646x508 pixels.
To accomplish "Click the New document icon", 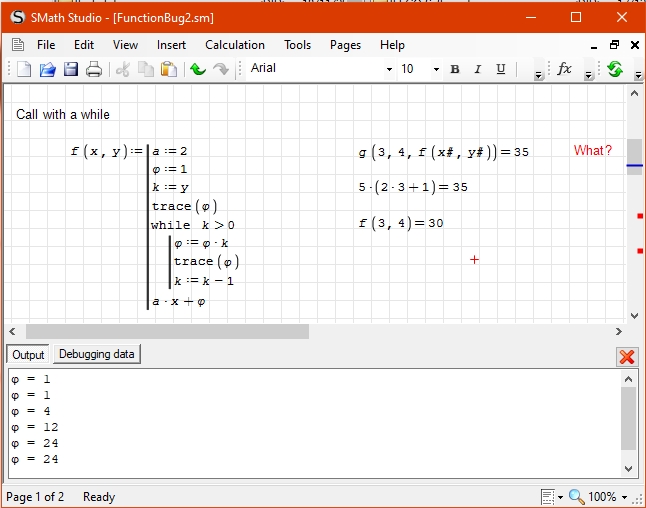I will [24, 69].
